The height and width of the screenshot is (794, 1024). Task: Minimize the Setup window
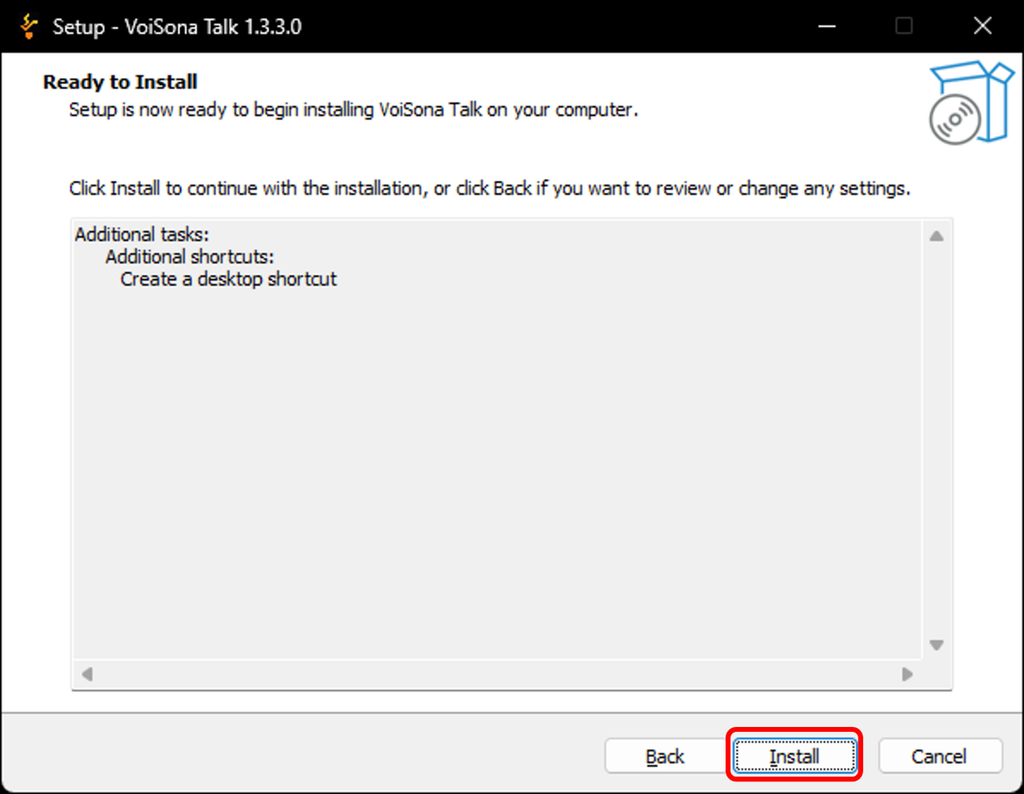(x=827, y=26)
